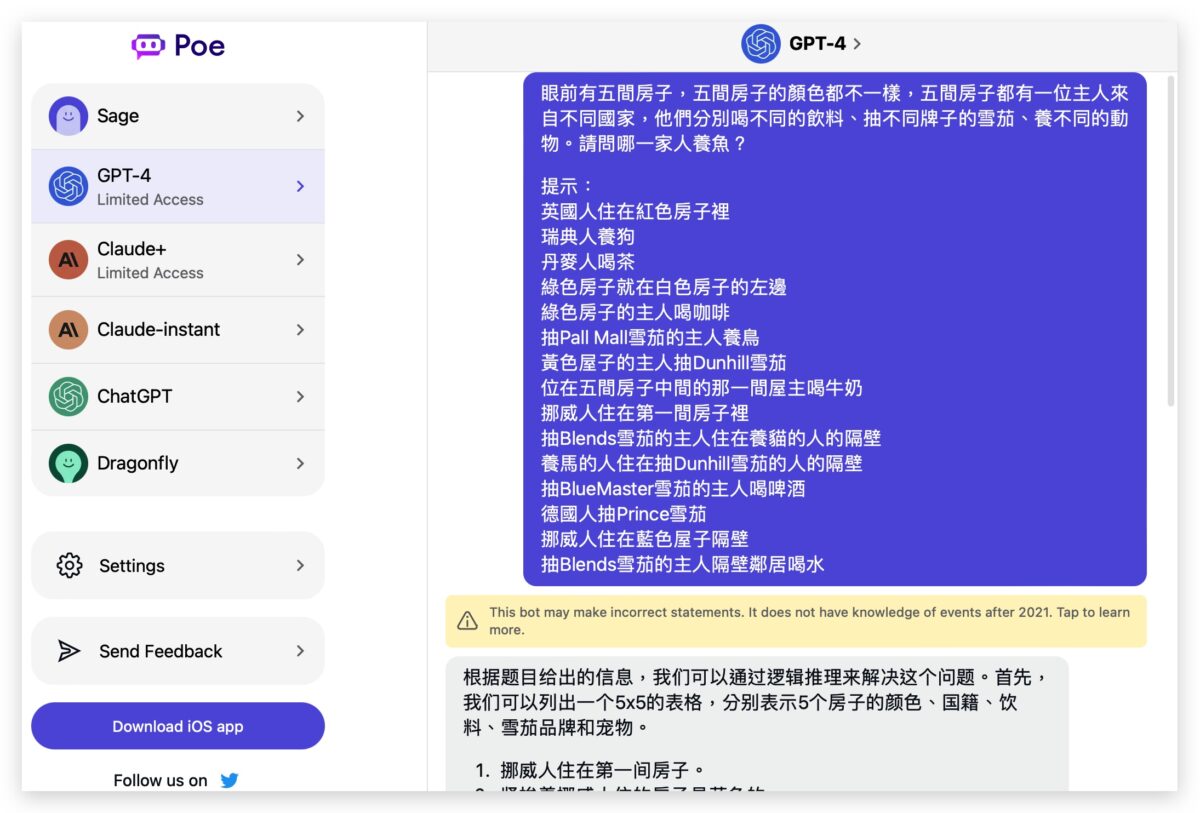
Task: Click the GPT-4 avatar in chat header
Action: pos(761,44)
